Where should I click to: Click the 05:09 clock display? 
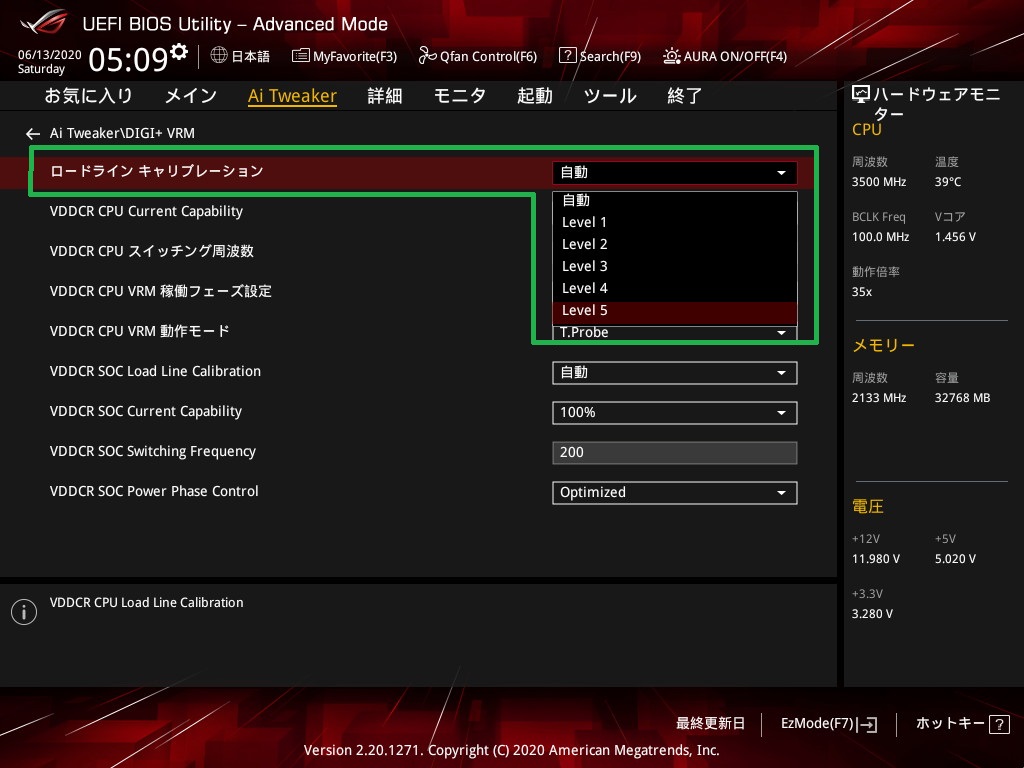[x=128, y=59]
